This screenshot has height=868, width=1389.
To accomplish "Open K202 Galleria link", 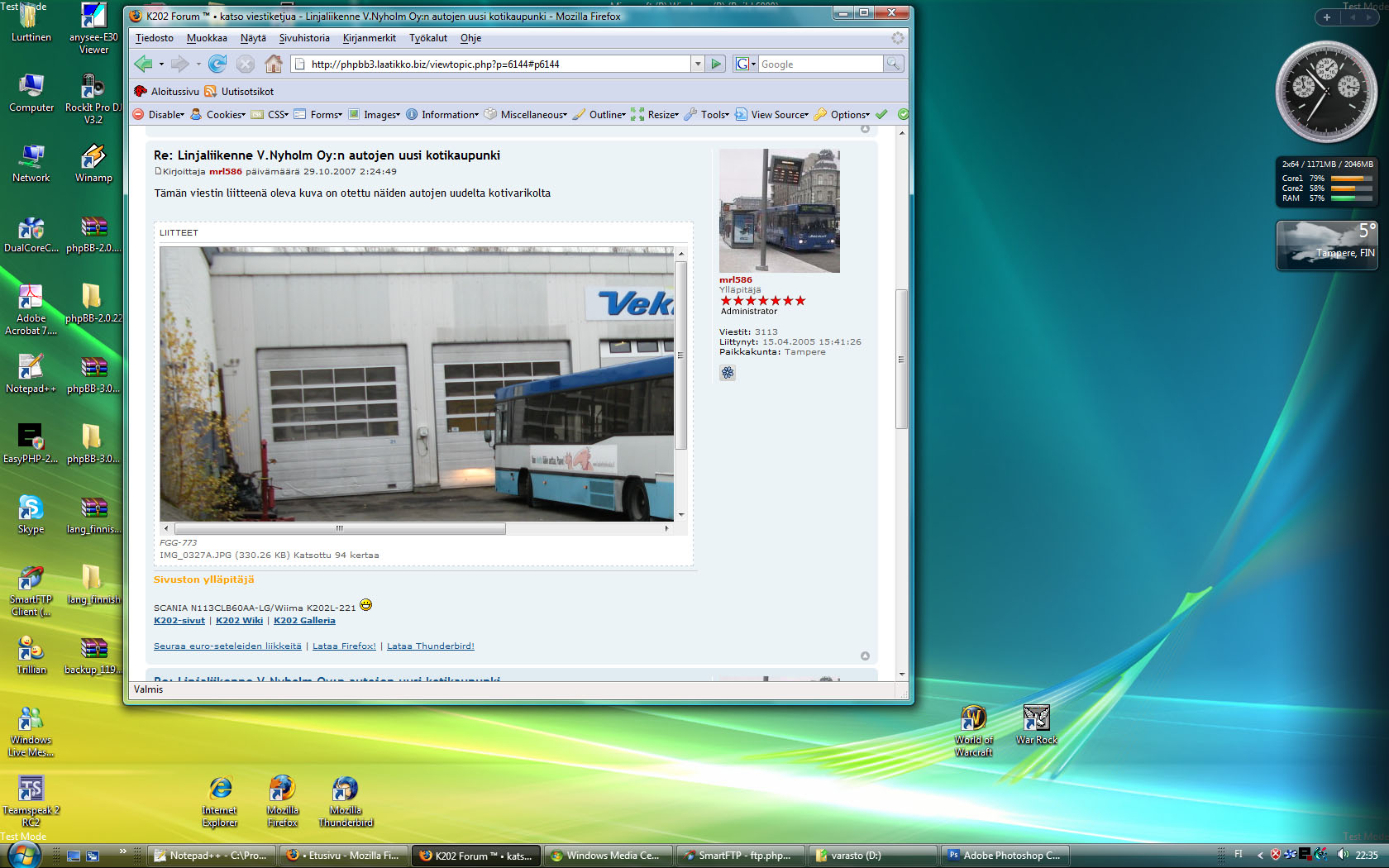I will [x=304, y=621].
